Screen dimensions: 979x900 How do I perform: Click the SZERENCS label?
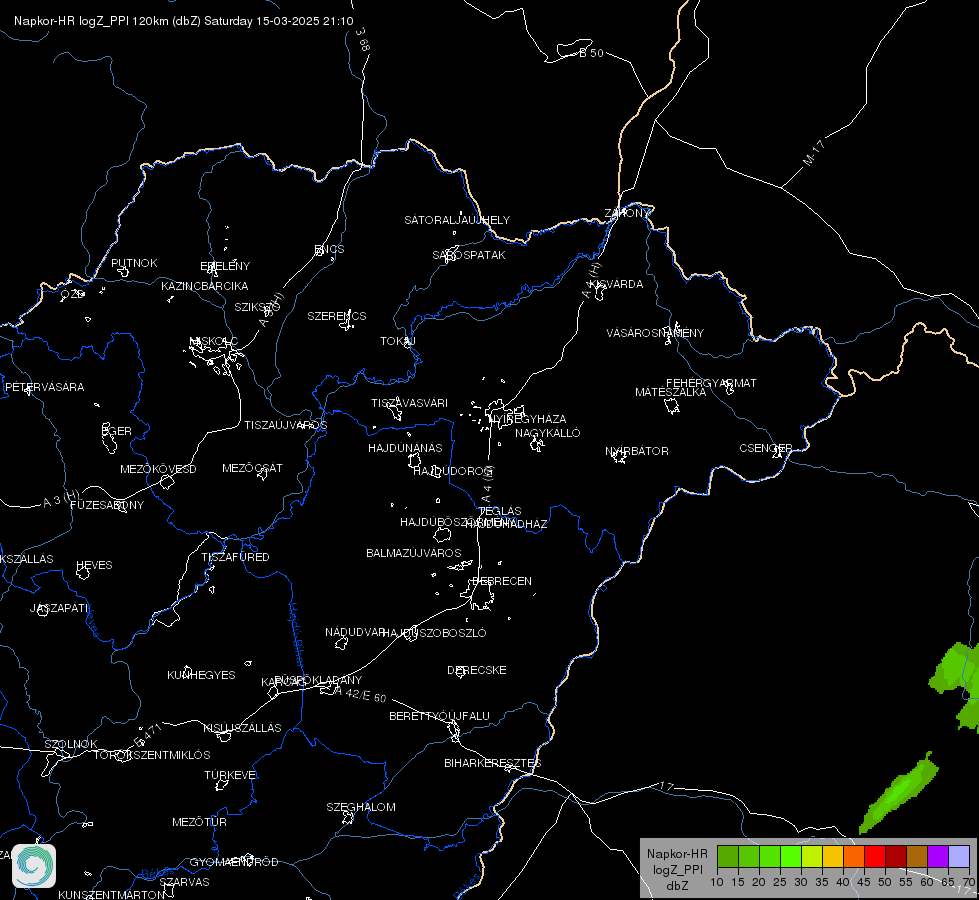337,316
